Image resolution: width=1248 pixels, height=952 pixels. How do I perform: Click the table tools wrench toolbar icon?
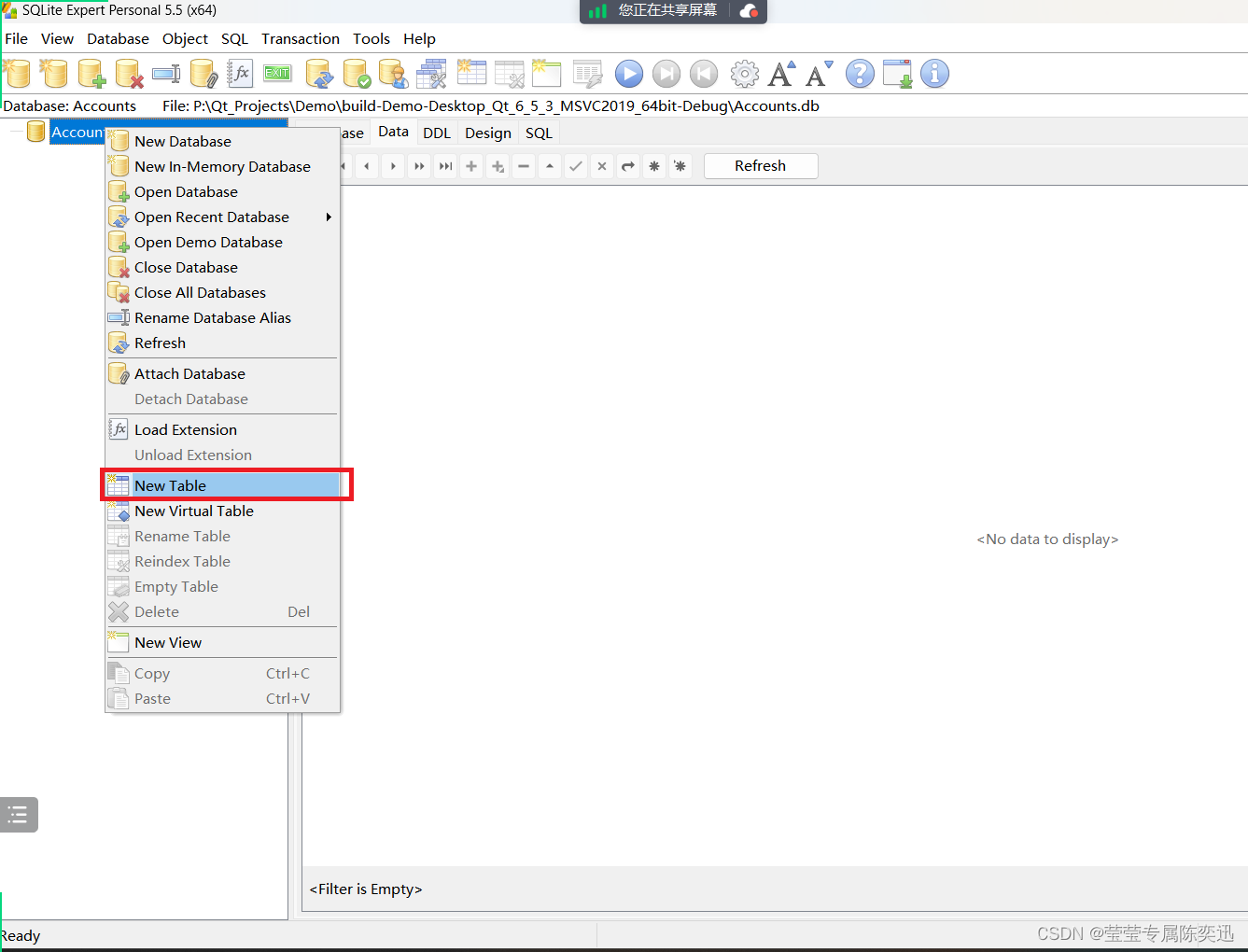pyautogui.click(x=431, y=73)
